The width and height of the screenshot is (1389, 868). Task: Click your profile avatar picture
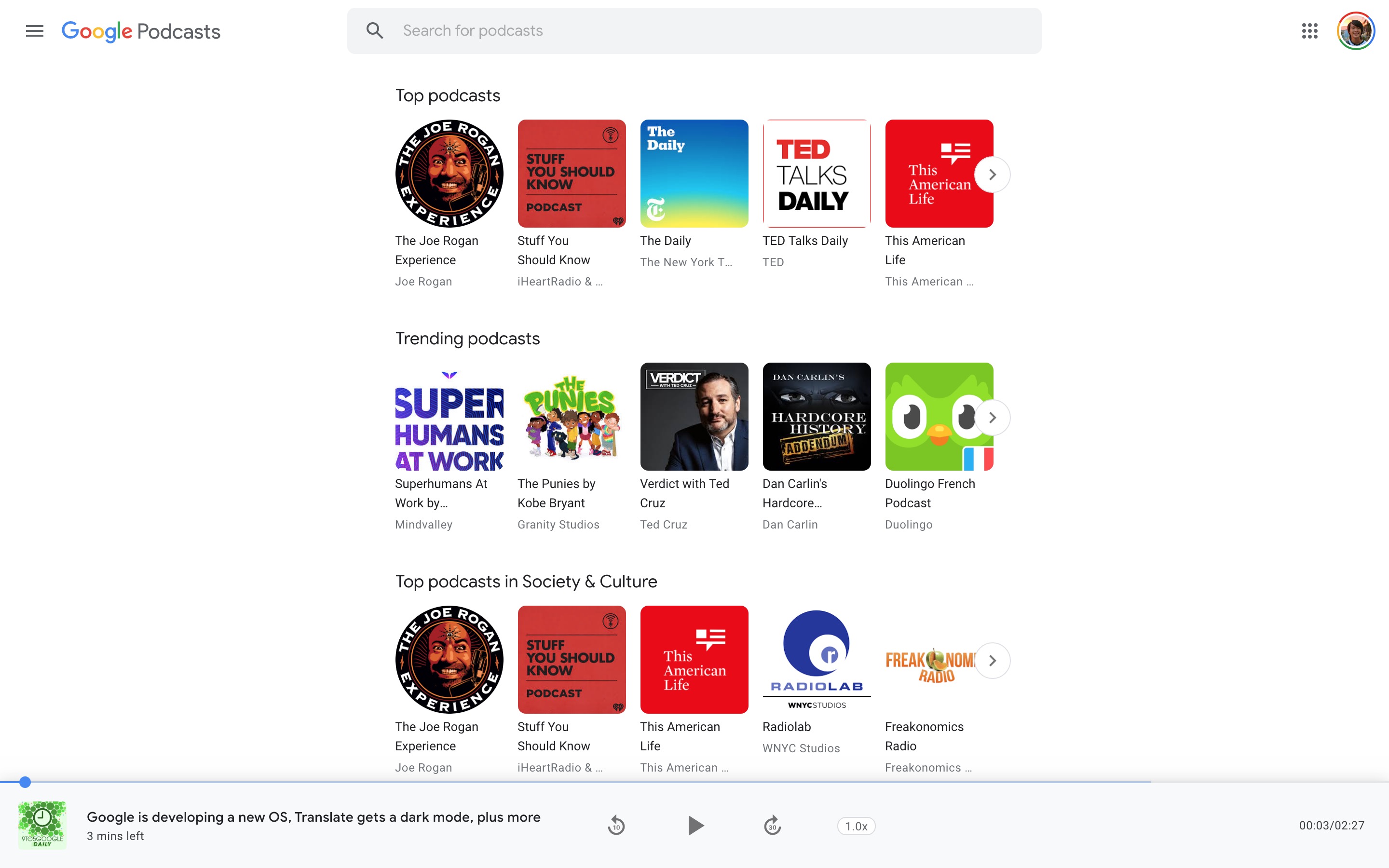[x=1356, y=30]
